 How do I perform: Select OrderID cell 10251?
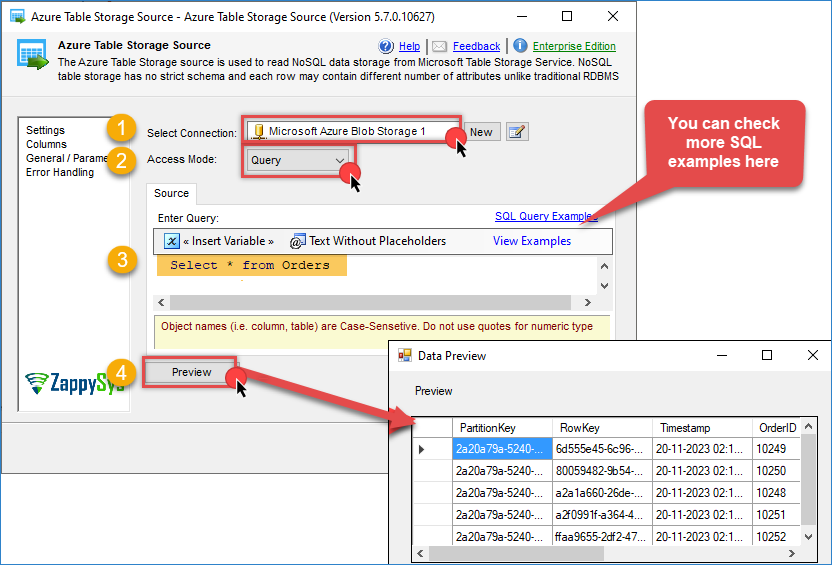(776, 515)
